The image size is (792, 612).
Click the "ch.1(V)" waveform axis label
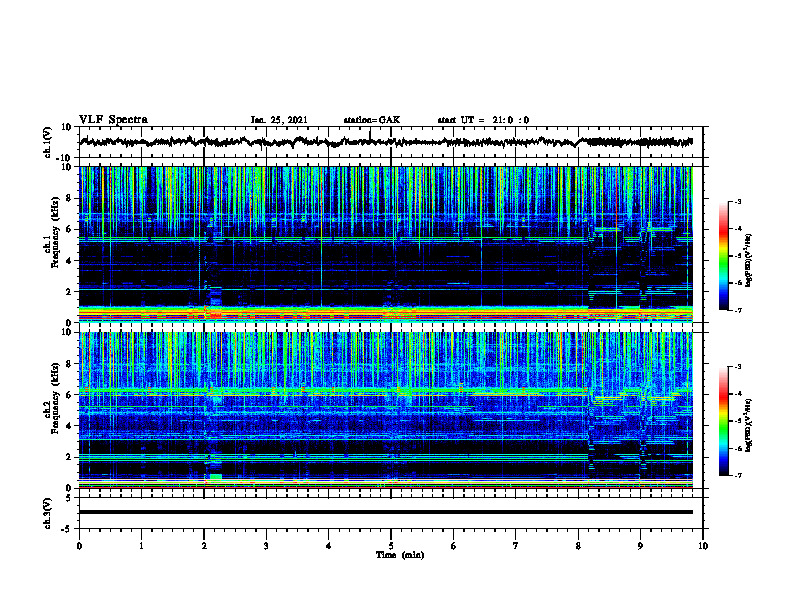pos(48,142)
